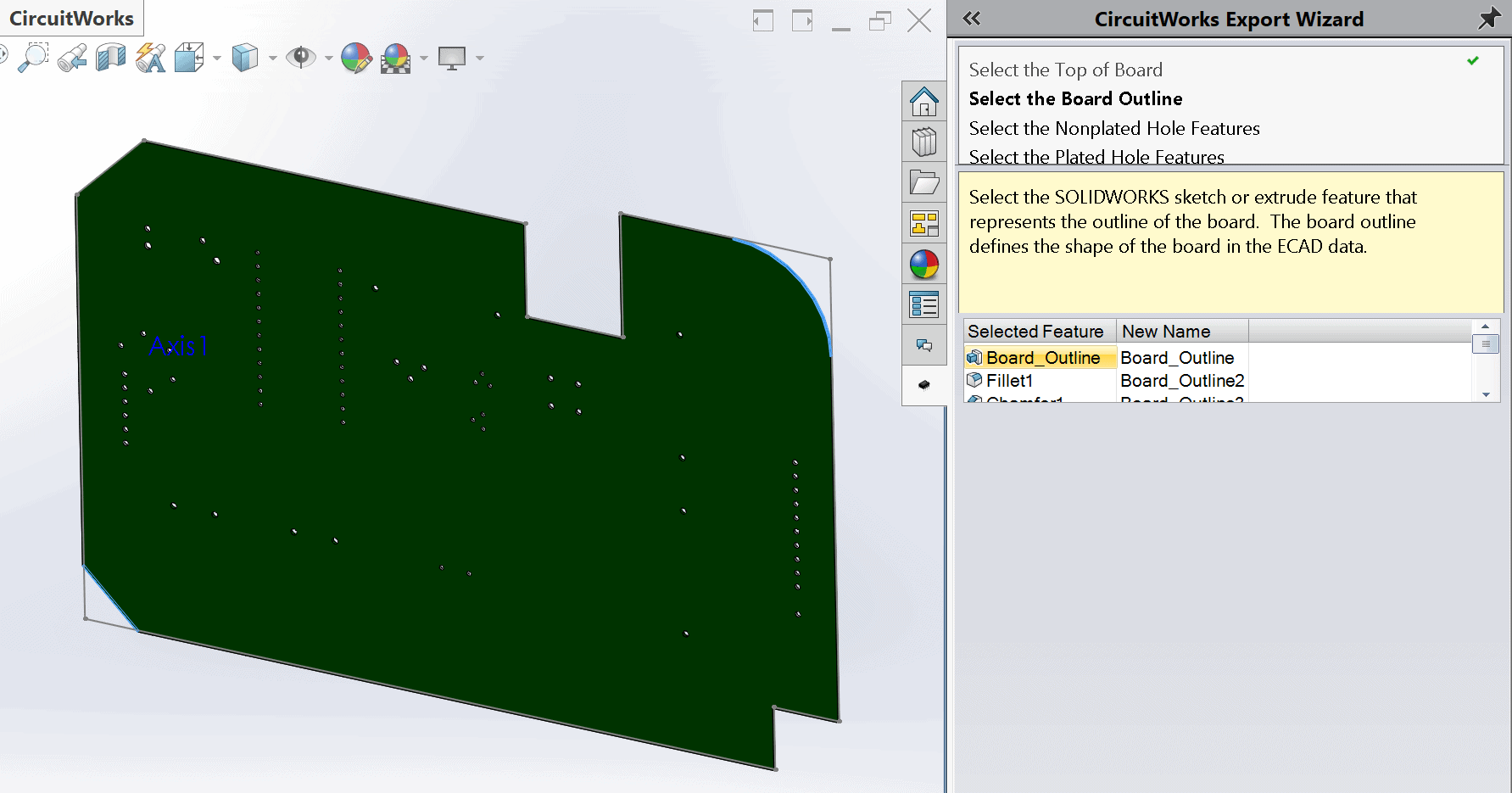Select the Fillet1 feature row
The image size is (1512, 793).
point(1040,381)
